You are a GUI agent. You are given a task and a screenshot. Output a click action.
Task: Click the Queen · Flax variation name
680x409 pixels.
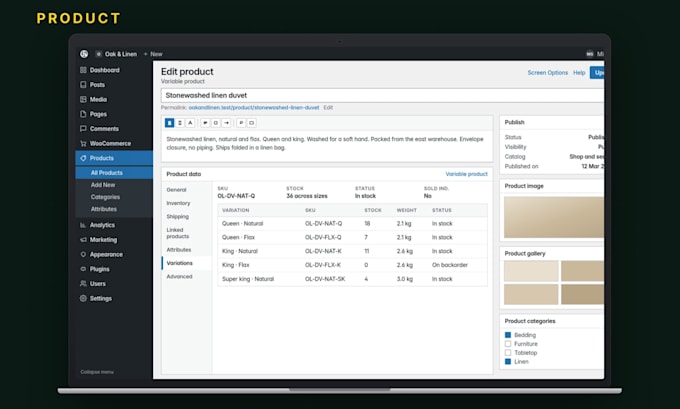tap(239, 238)
